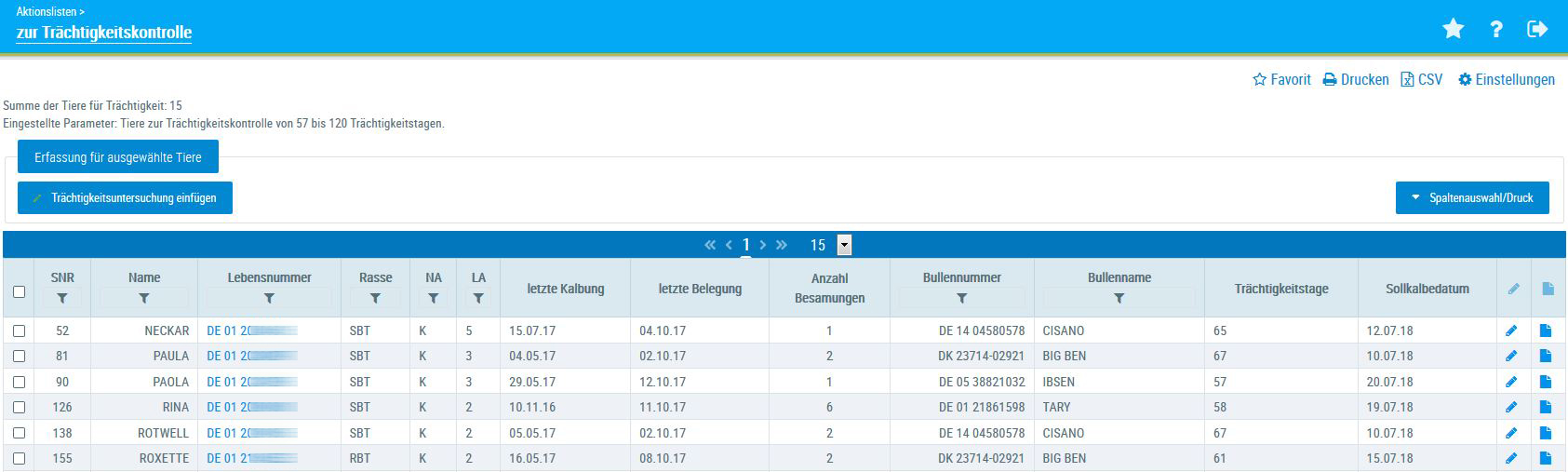The image size is (1568, 472).
Task: Click Trächtigkeitsuntersuchung einfügen button
Action: coord(125,197)
